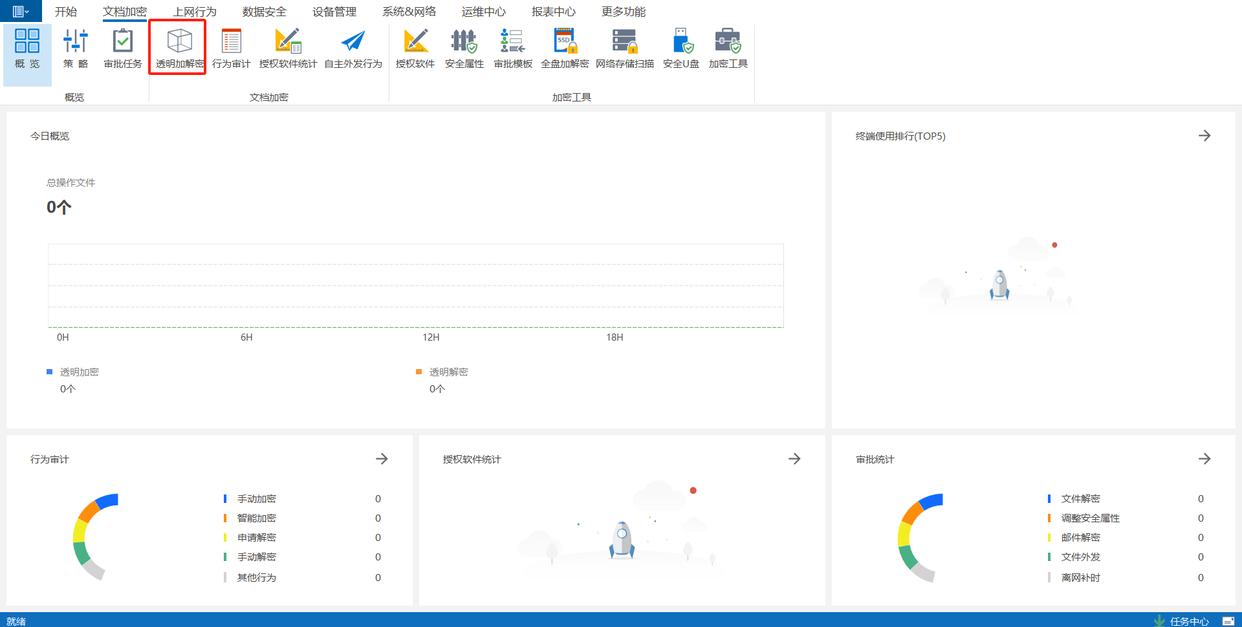Image resolution: width=1242 pixels, height=627 pixels.
Task: Switch to the 数据安全 tab
Action: coord(264,12)
